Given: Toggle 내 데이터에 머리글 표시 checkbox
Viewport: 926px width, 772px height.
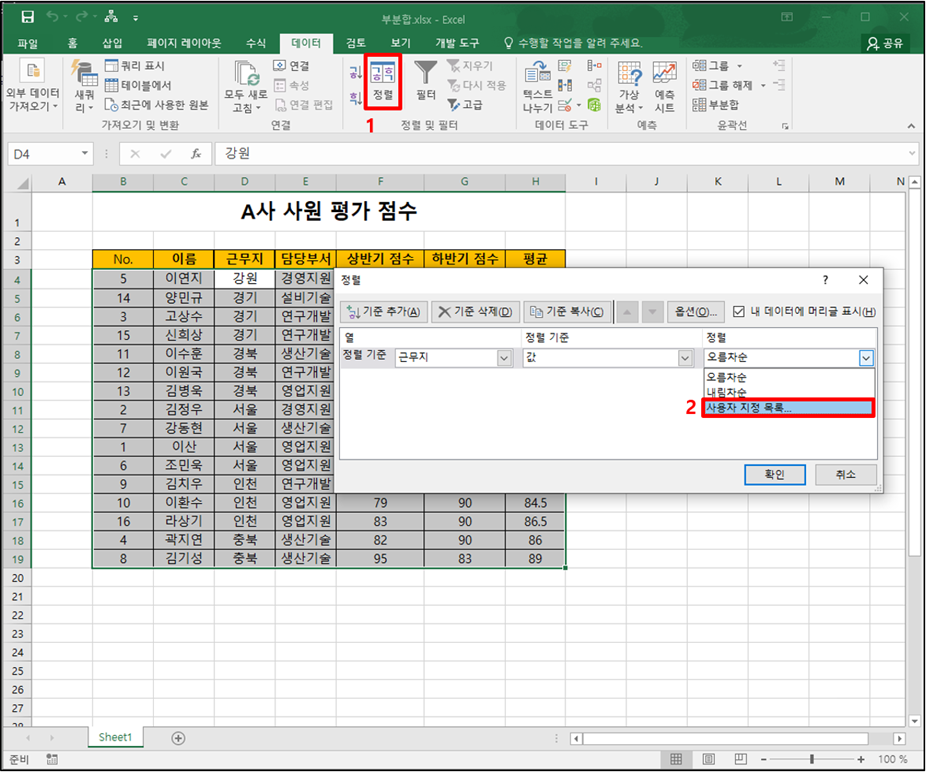Looking at the screenshot, I should (739, 311).
